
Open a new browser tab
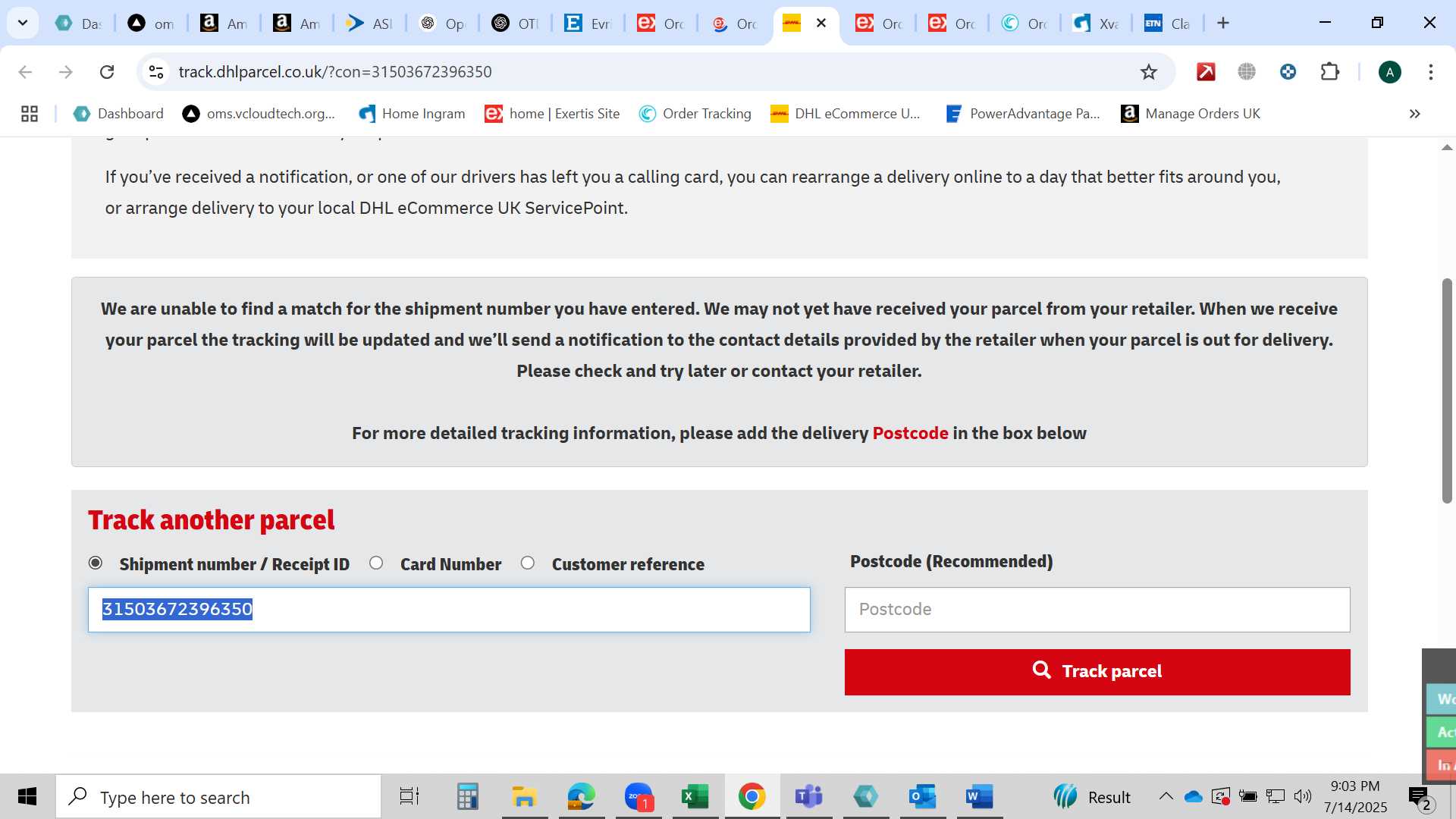pos(1223,23)
